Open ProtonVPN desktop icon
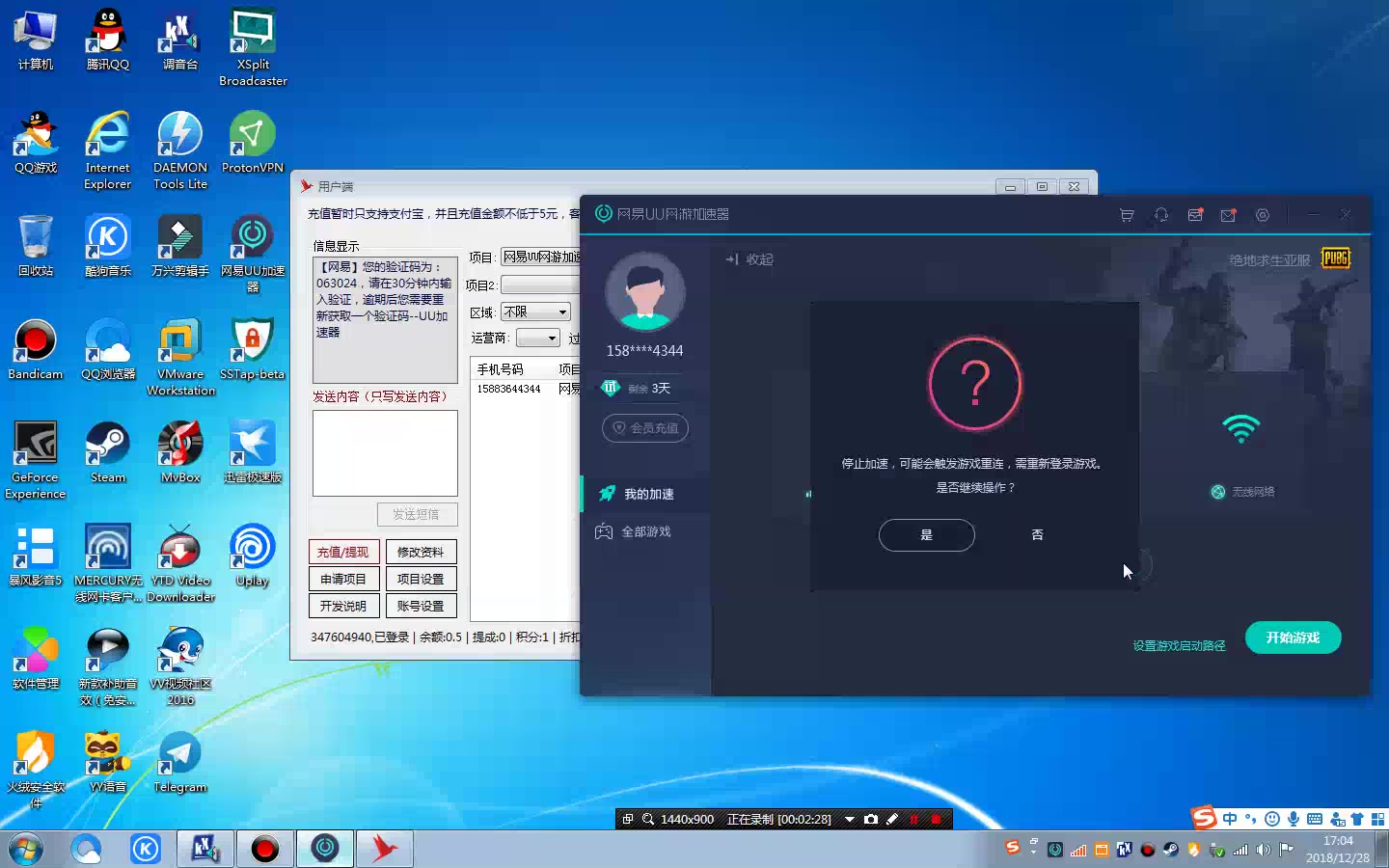This screenshot has width=1389, height=868. pos(253,142)
